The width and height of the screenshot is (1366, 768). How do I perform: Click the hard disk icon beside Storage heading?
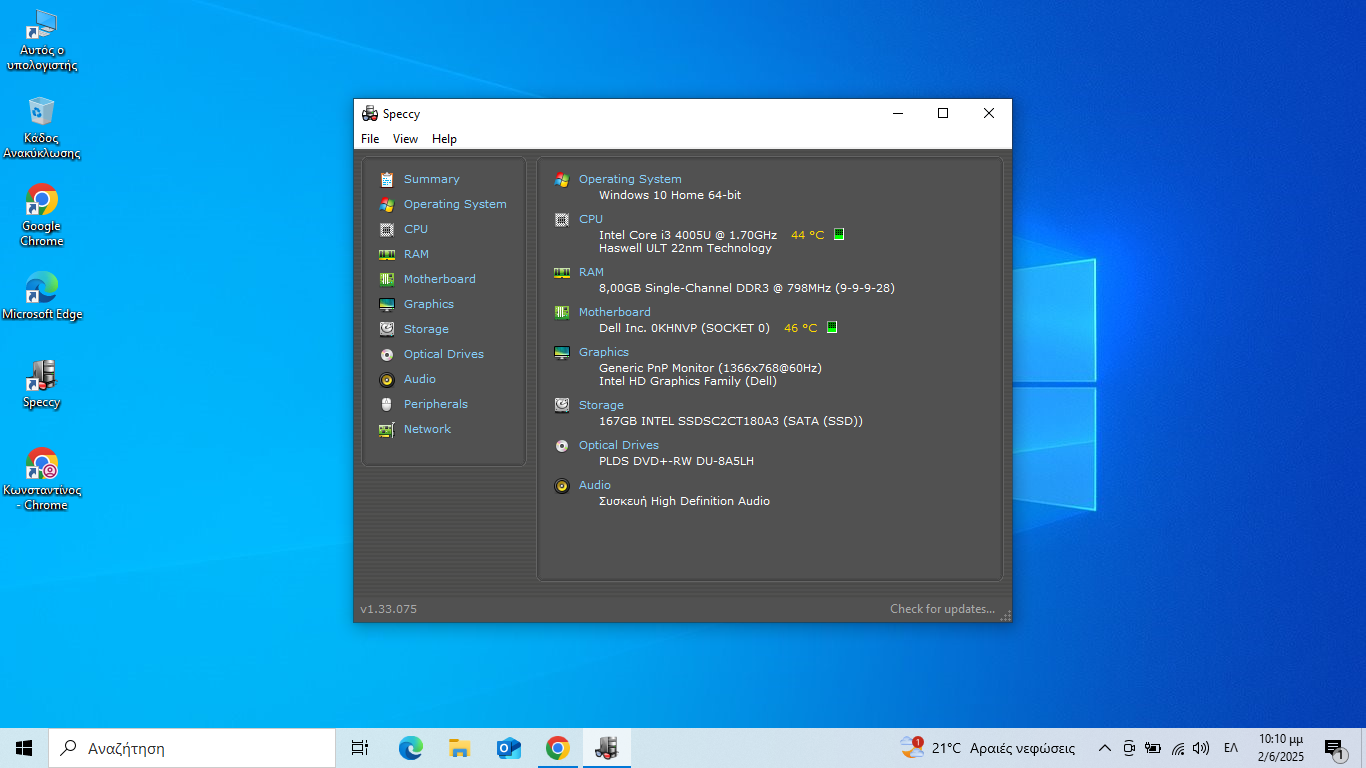(x=562, y=405)
